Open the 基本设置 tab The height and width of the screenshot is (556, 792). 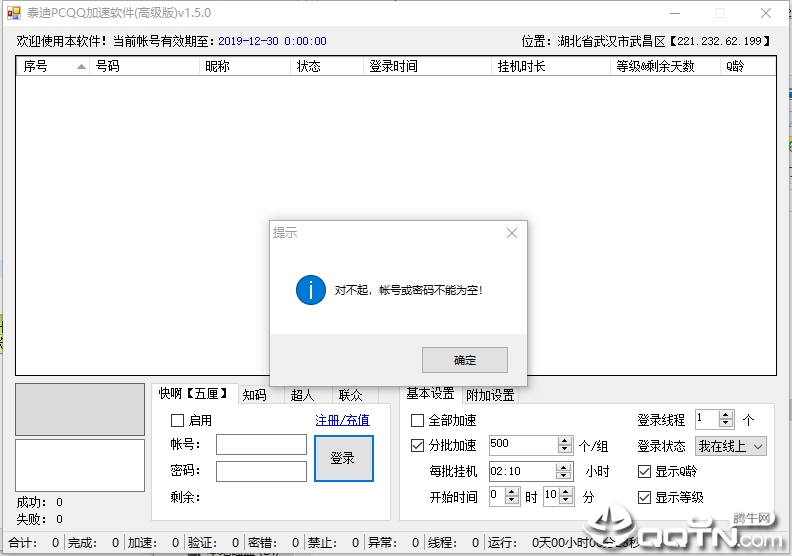click(x=430, y=393)
